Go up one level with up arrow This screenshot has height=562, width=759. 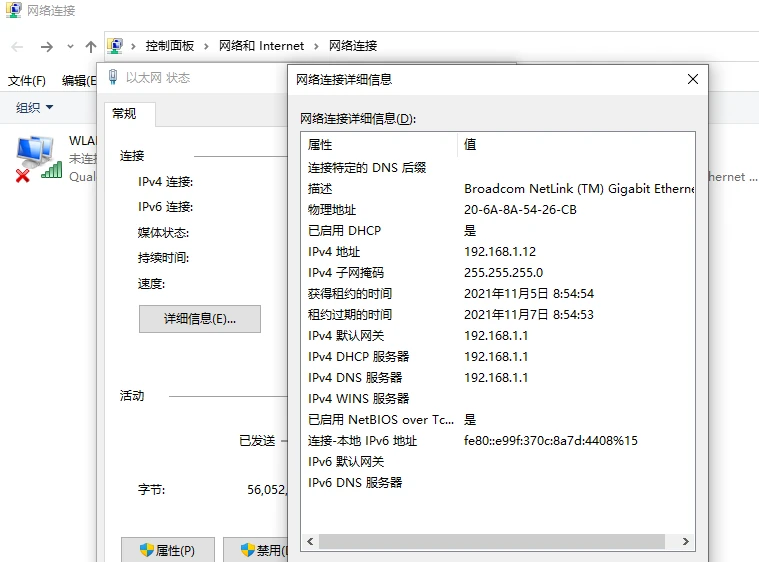[91, 46]
